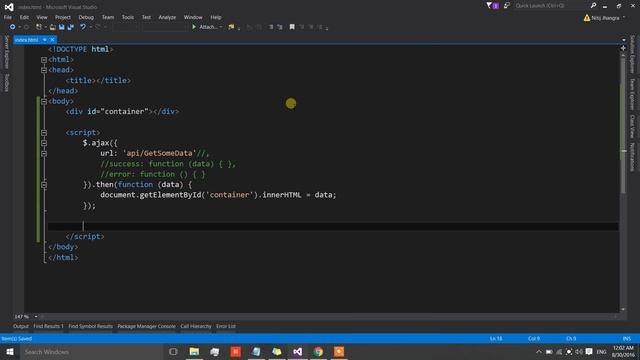Click the INS indicator in status bar
Image resolution: width=640 pixels, height=360 pixels.
pyautogui.click(x=627, y=338)
